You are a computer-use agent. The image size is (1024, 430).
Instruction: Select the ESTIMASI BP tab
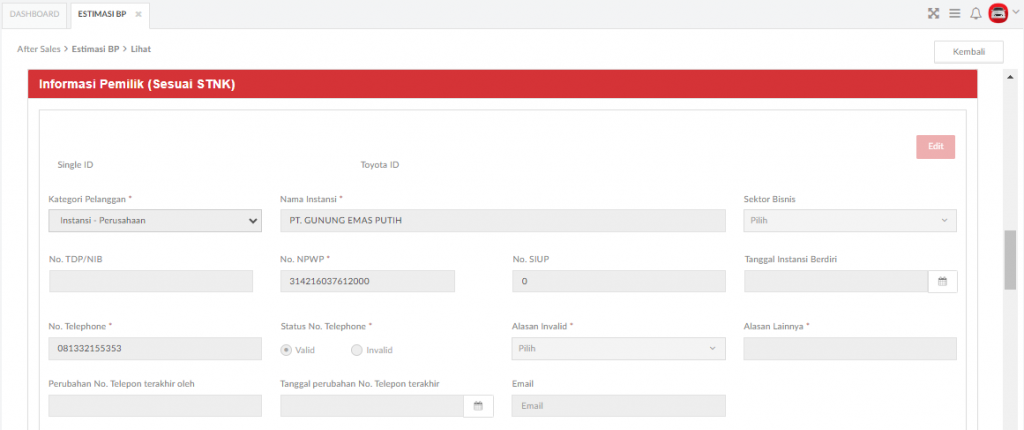coord(103,14)
